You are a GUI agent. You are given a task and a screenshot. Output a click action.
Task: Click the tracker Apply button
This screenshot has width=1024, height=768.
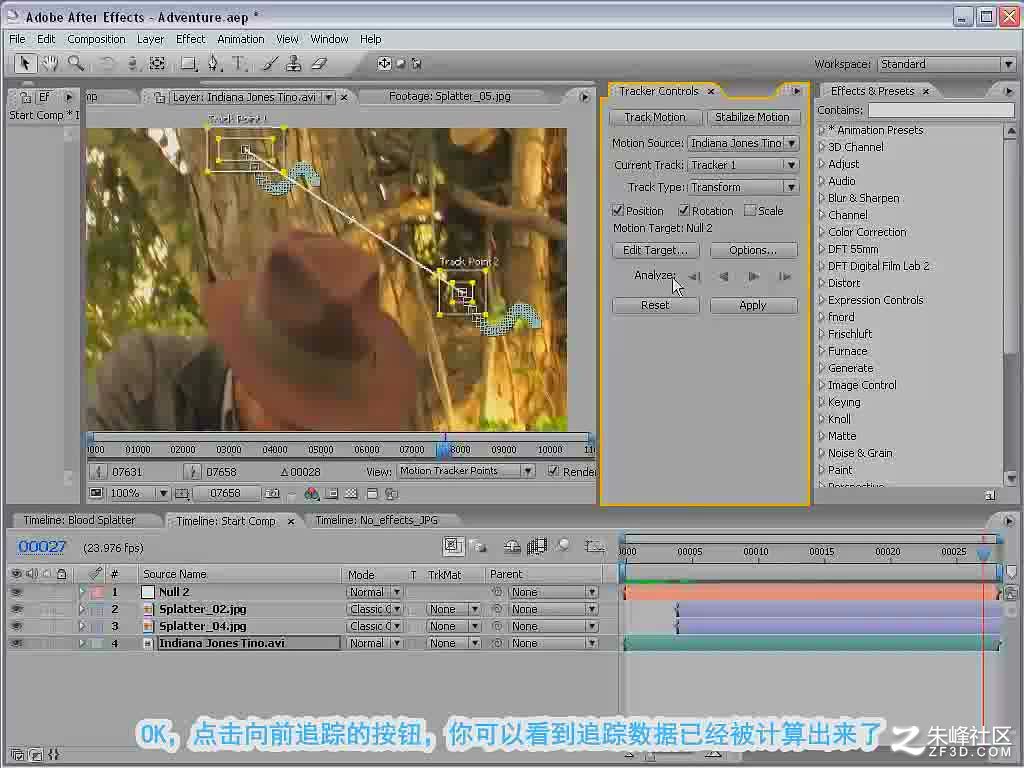point(753,306)
